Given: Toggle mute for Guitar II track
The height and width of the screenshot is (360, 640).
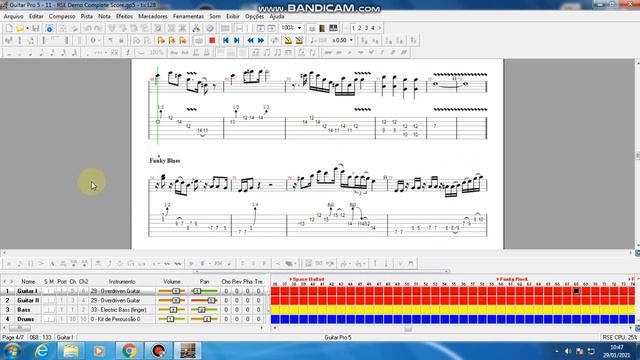Looking at the screenshot, I should pyautogui.click(x=52, y=300).
